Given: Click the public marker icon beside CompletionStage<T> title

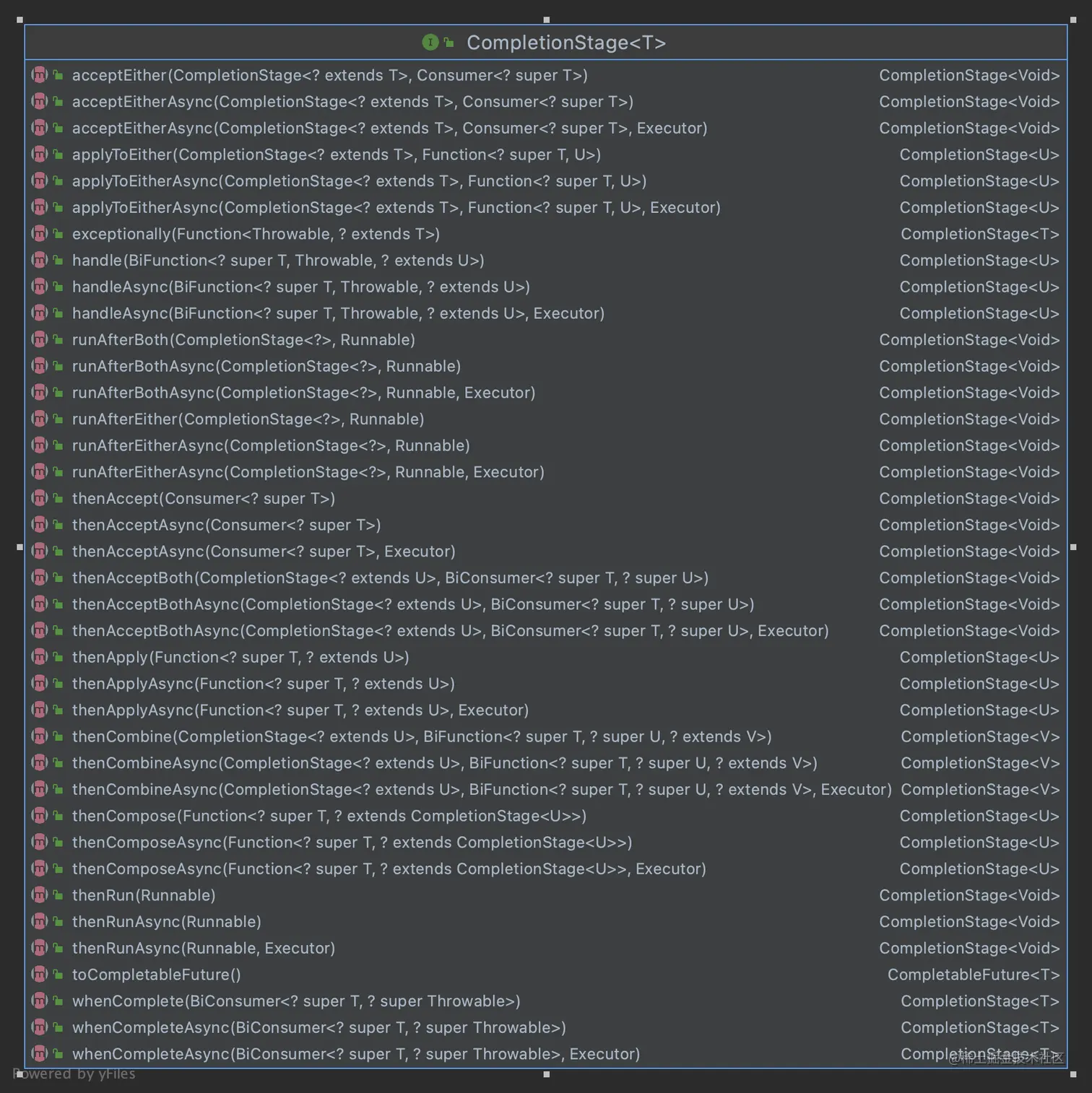Looking at the screenshot, I should [x=449, y=43].
